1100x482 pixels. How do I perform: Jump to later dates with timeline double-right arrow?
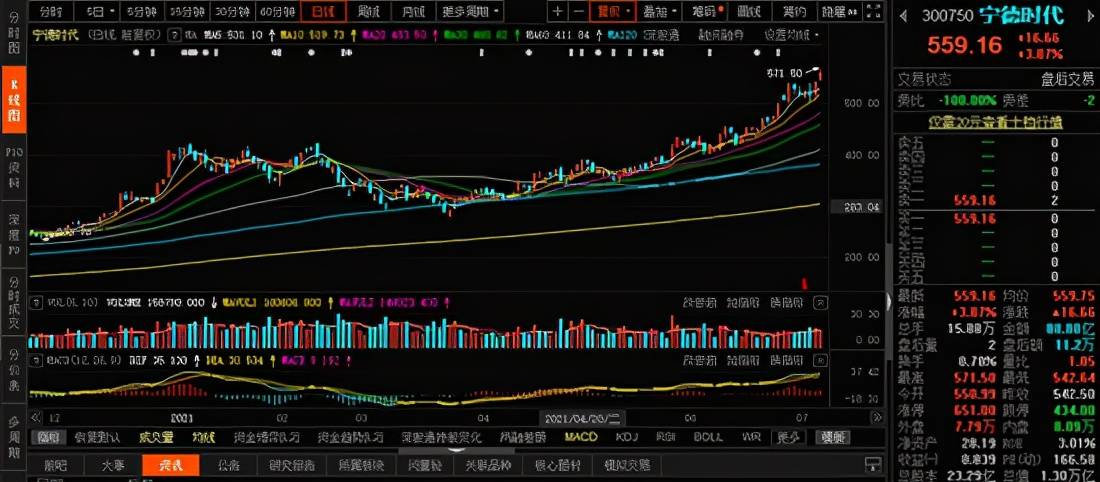(877, 417)
